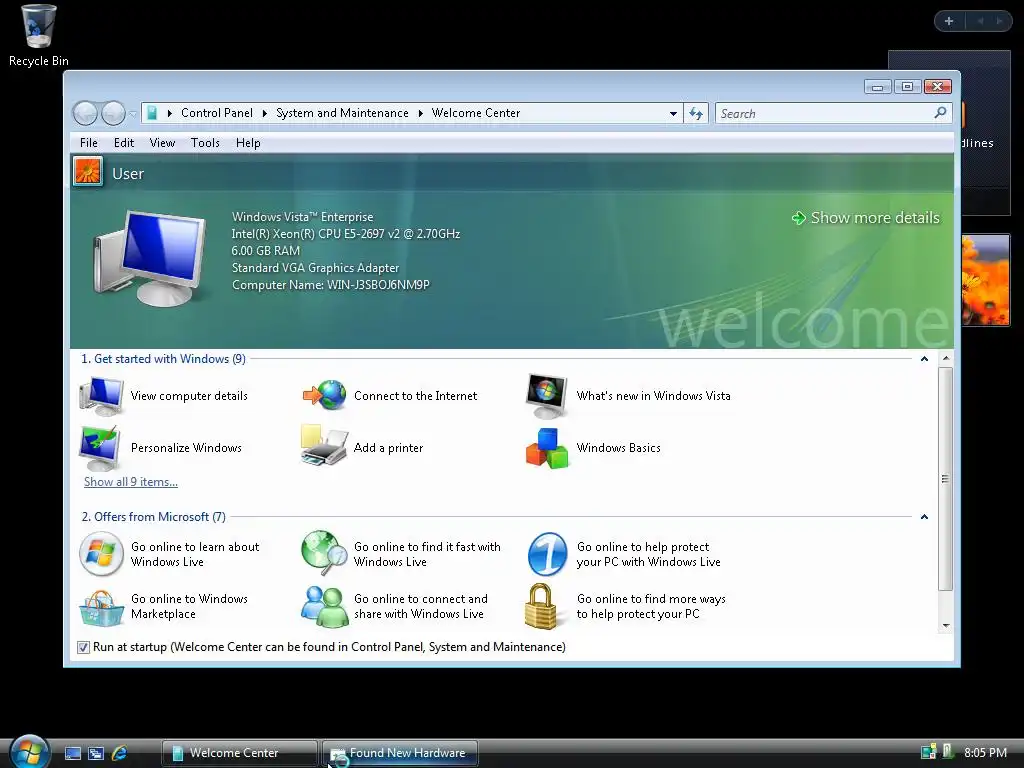Open the Windows Marketplace basket icon
1024x768 pixels.
click(x=101, y=608)
